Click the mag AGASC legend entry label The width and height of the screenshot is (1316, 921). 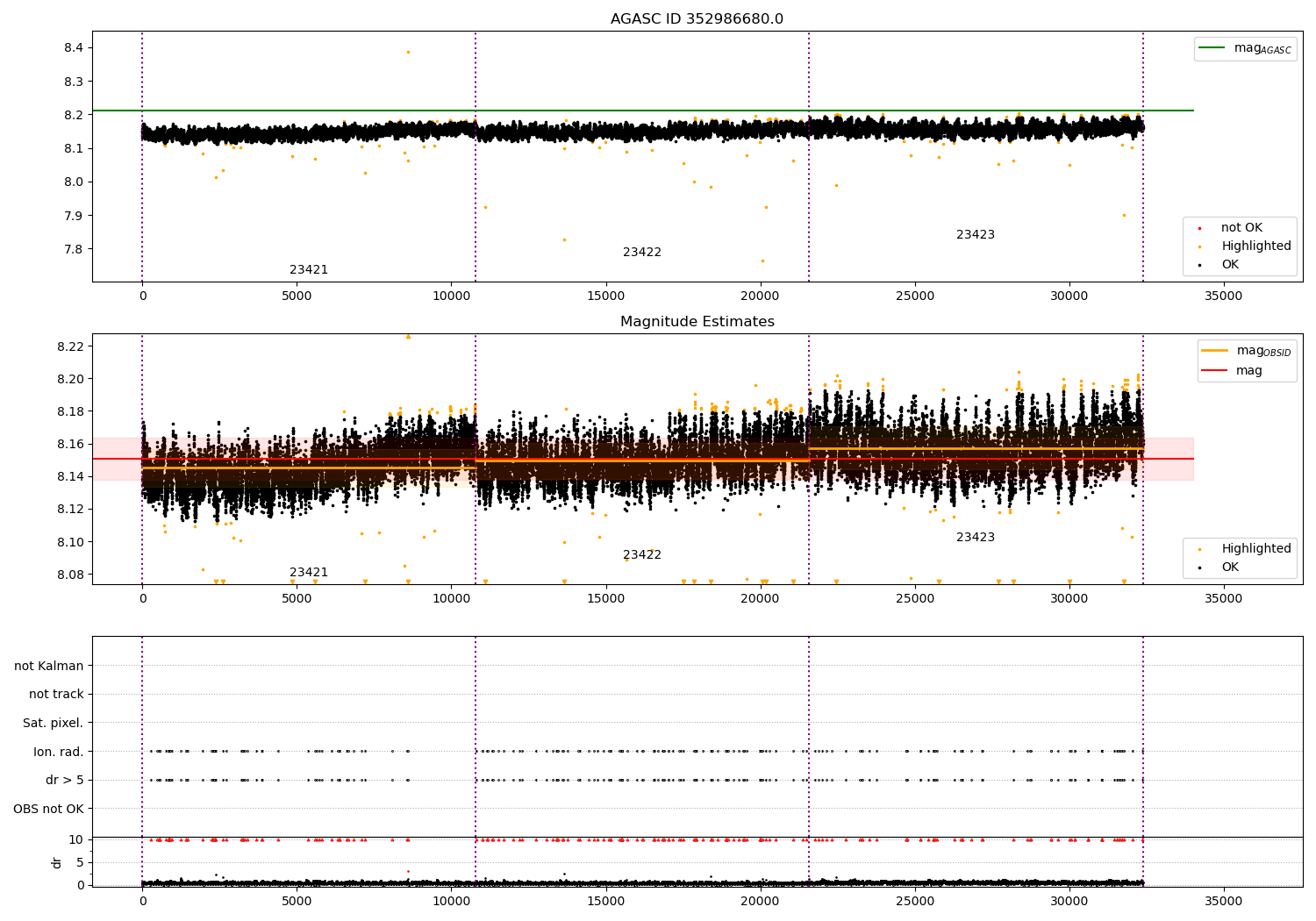point(1262,48)
